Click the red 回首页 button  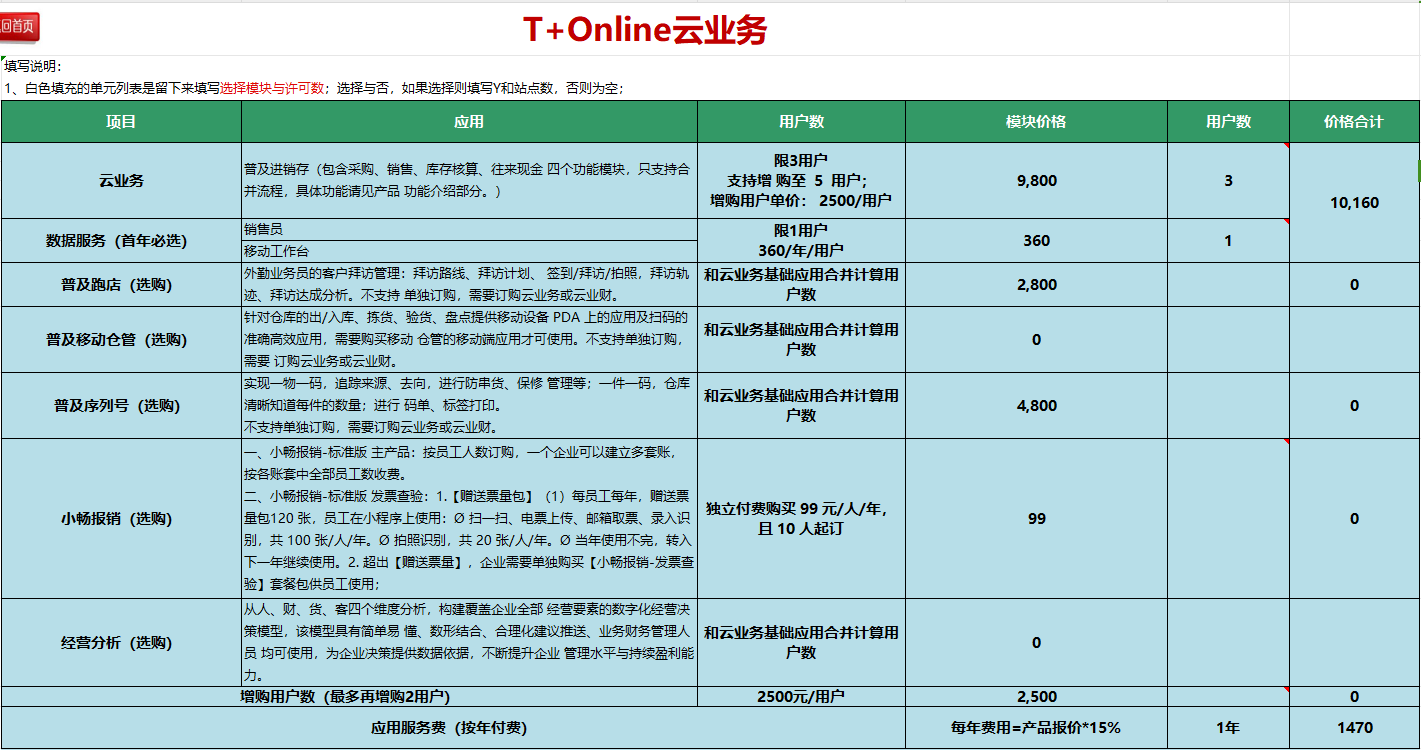coord(20,26)
